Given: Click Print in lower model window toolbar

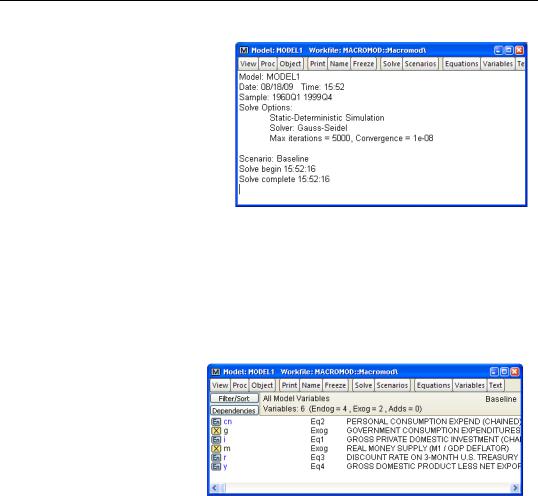Looking at the screenshot, I should [x=289, y=386].
